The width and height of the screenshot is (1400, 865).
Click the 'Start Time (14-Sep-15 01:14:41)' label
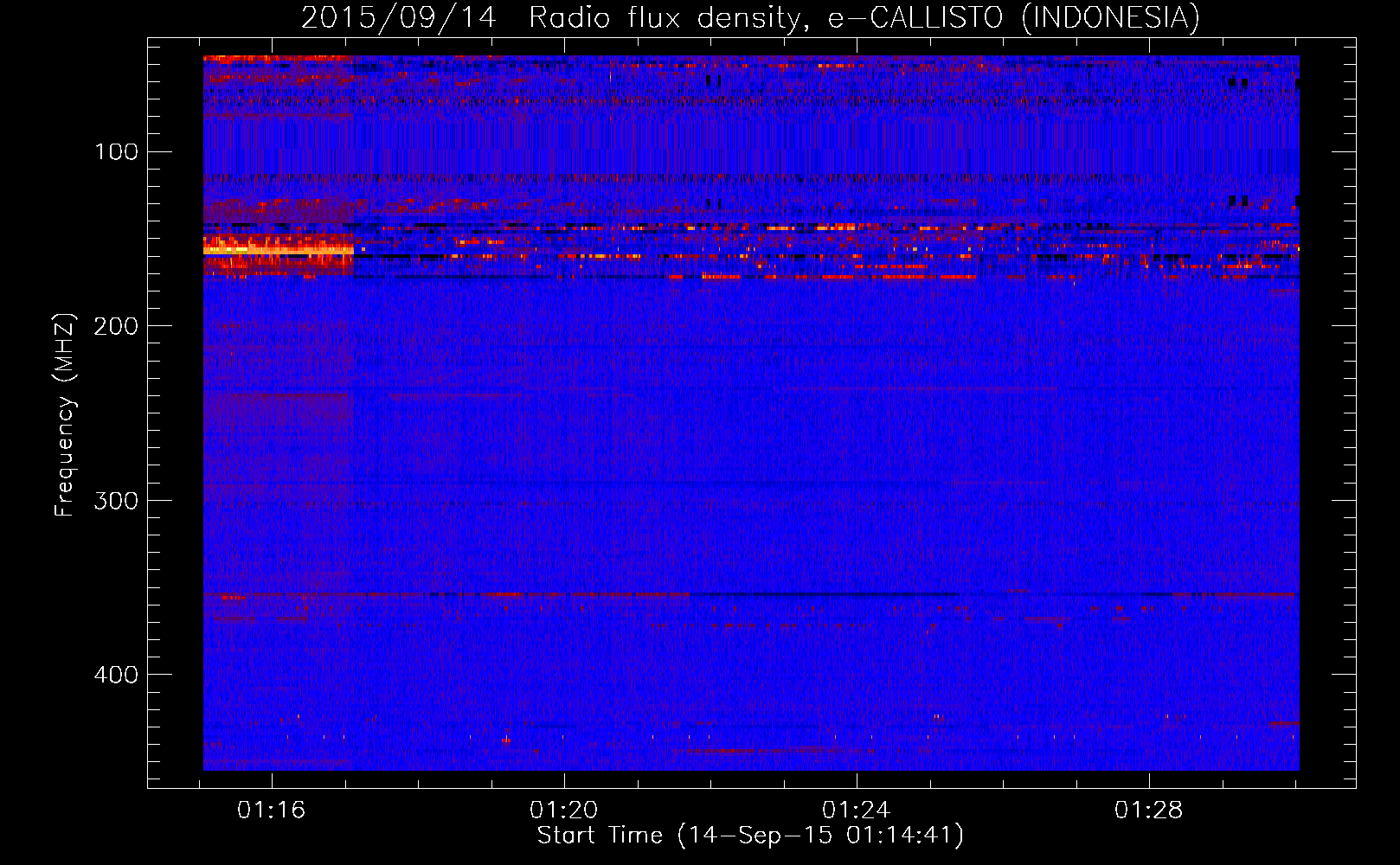[750, 836]
